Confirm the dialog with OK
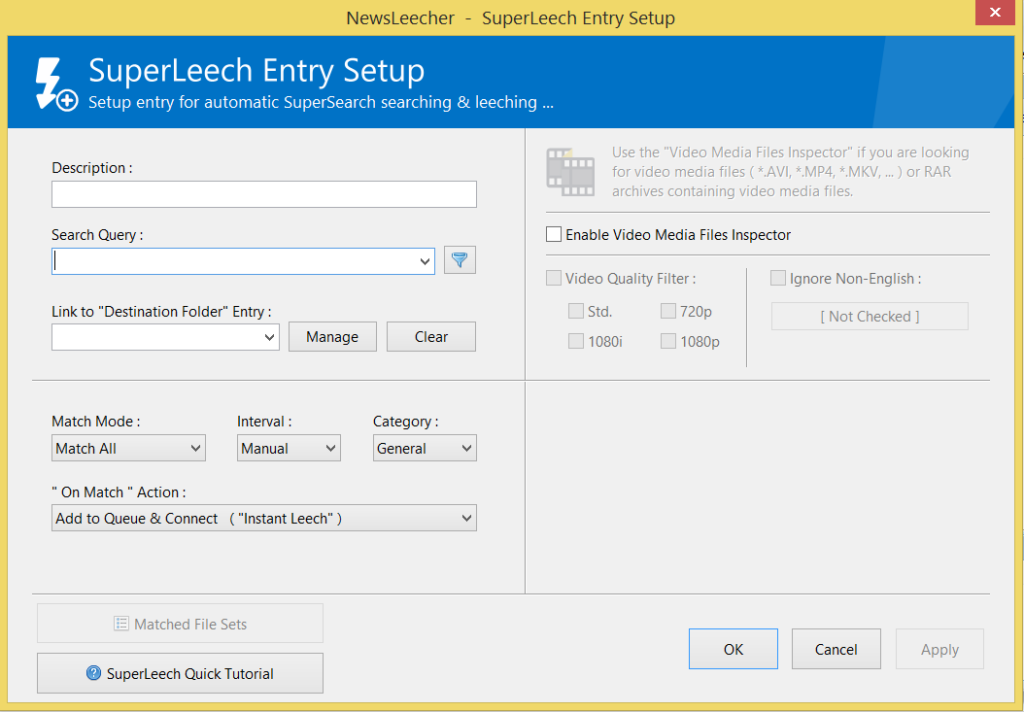The image size is (1024, 712). [733, 649]
